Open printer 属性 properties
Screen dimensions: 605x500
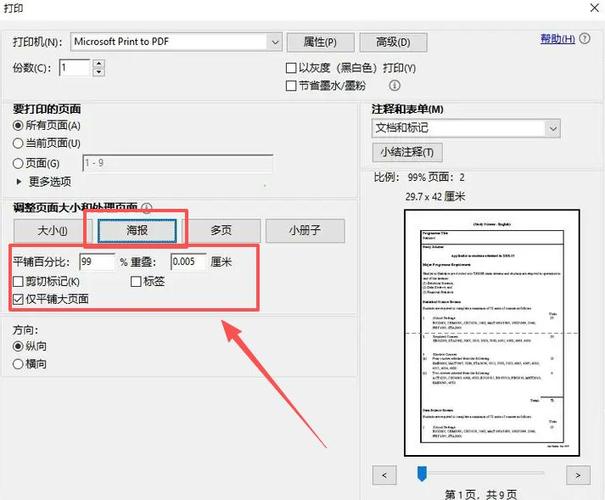(320, 42)
